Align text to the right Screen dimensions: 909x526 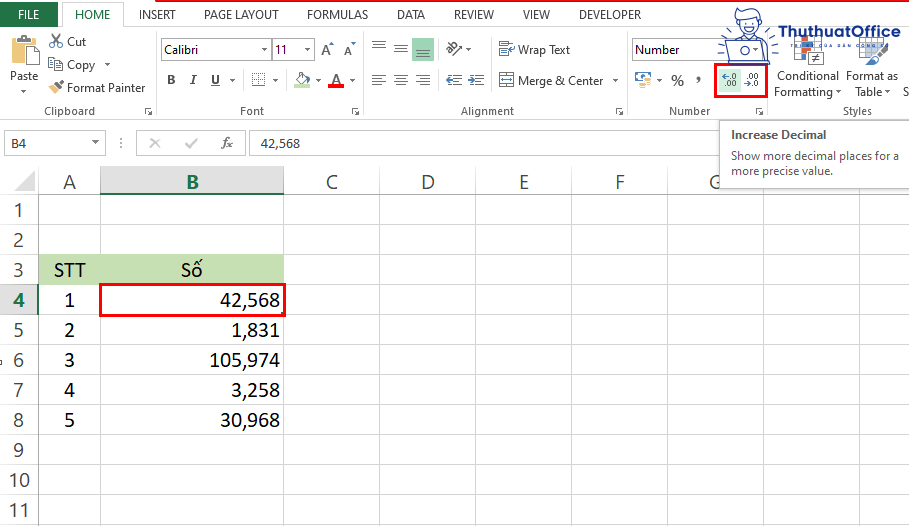423,80
